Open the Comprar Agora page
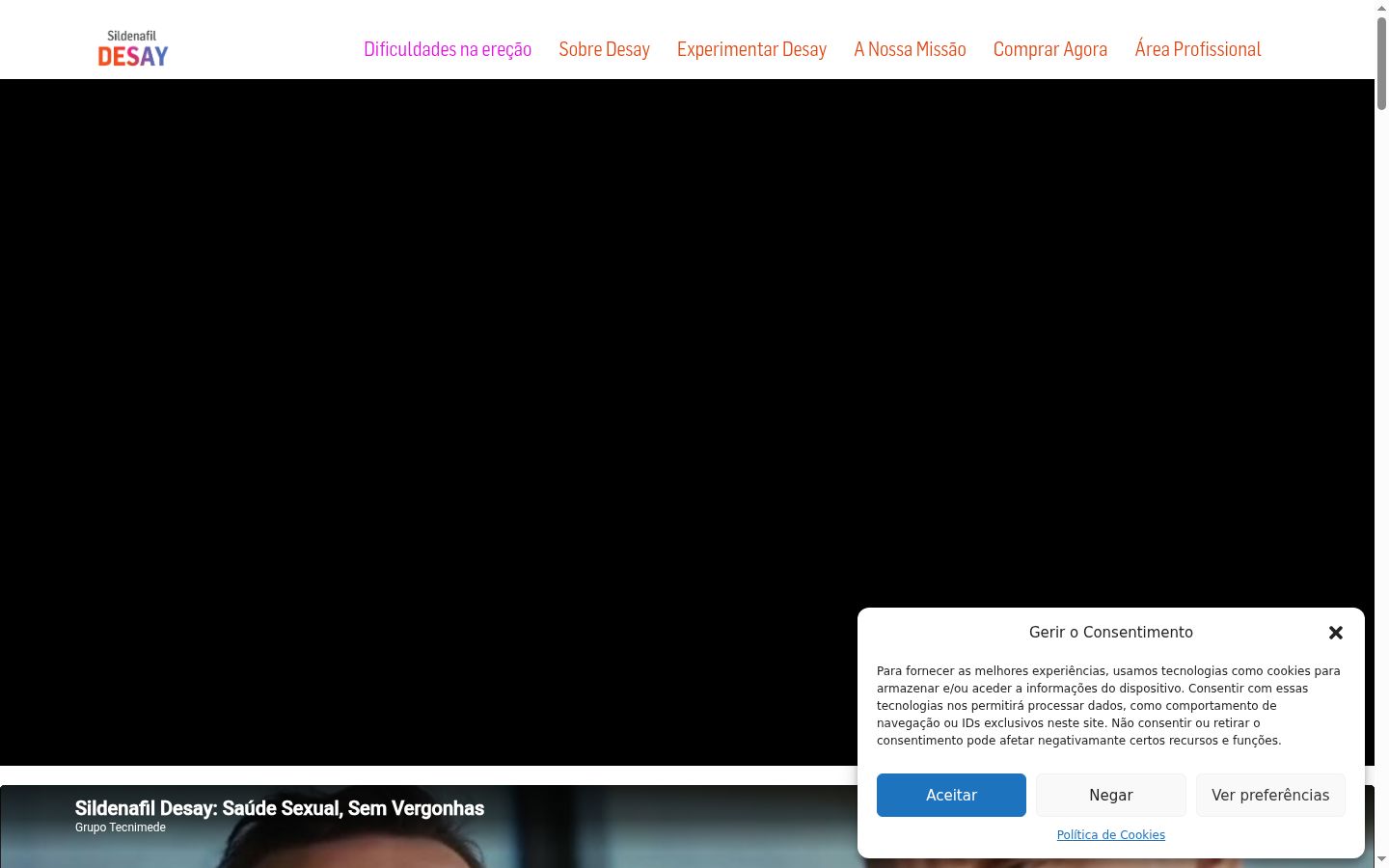Screen dimensions: 1389x868 (x=1050, y=49)
